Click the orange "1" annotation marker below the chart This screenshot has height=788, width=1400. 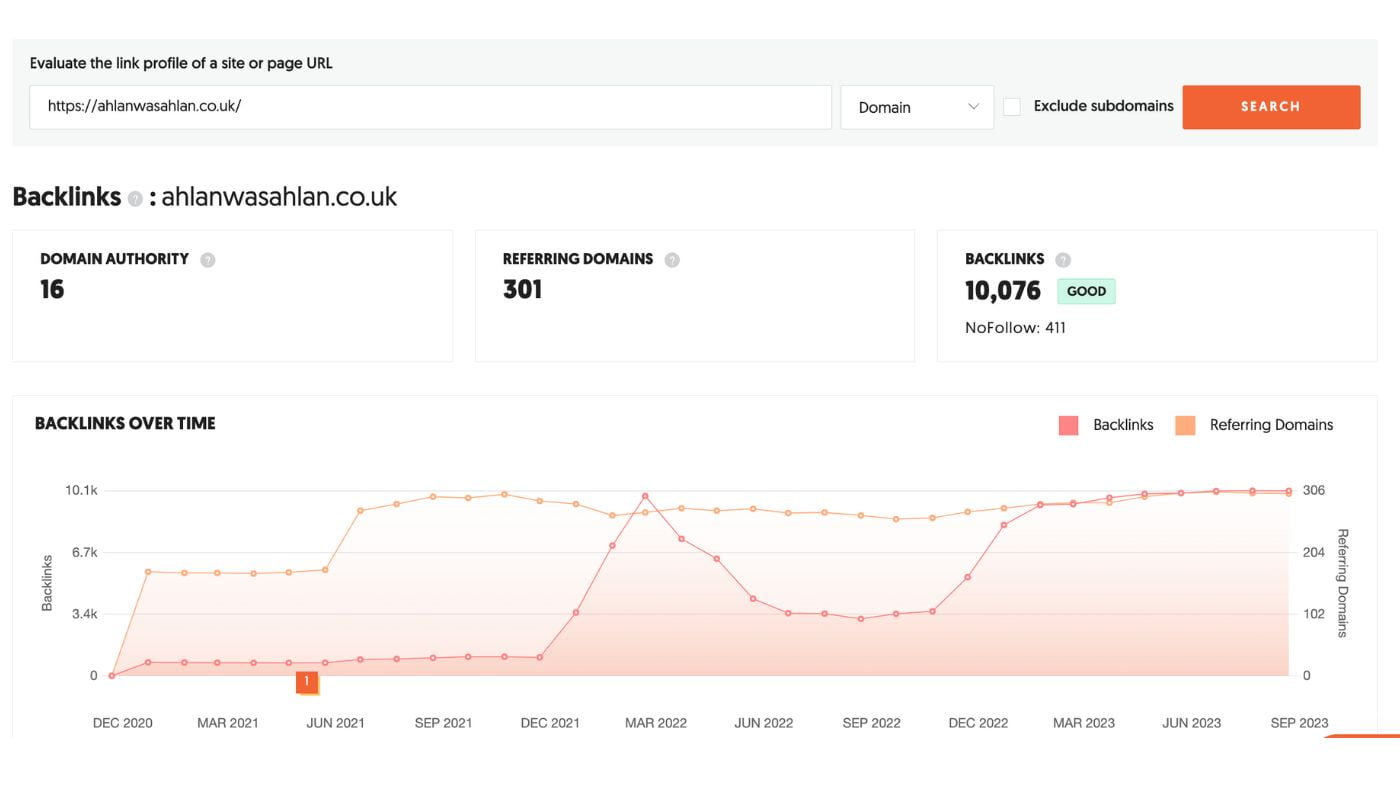pyautogui.click(x=305, y=680)
